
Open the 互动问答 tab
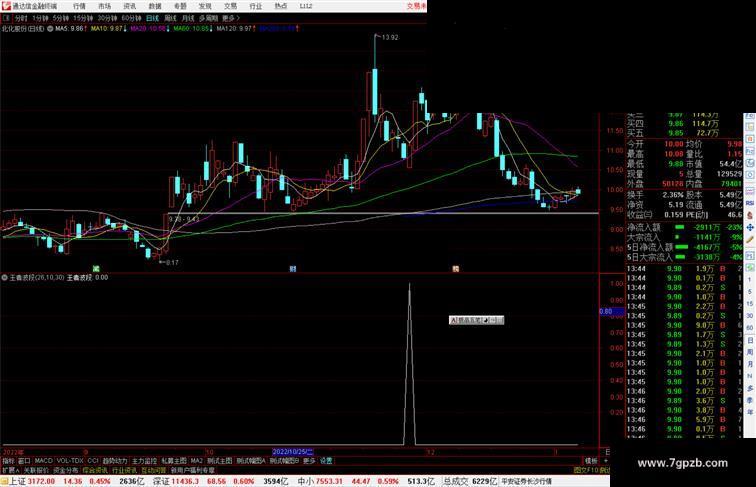coord(154,470)
